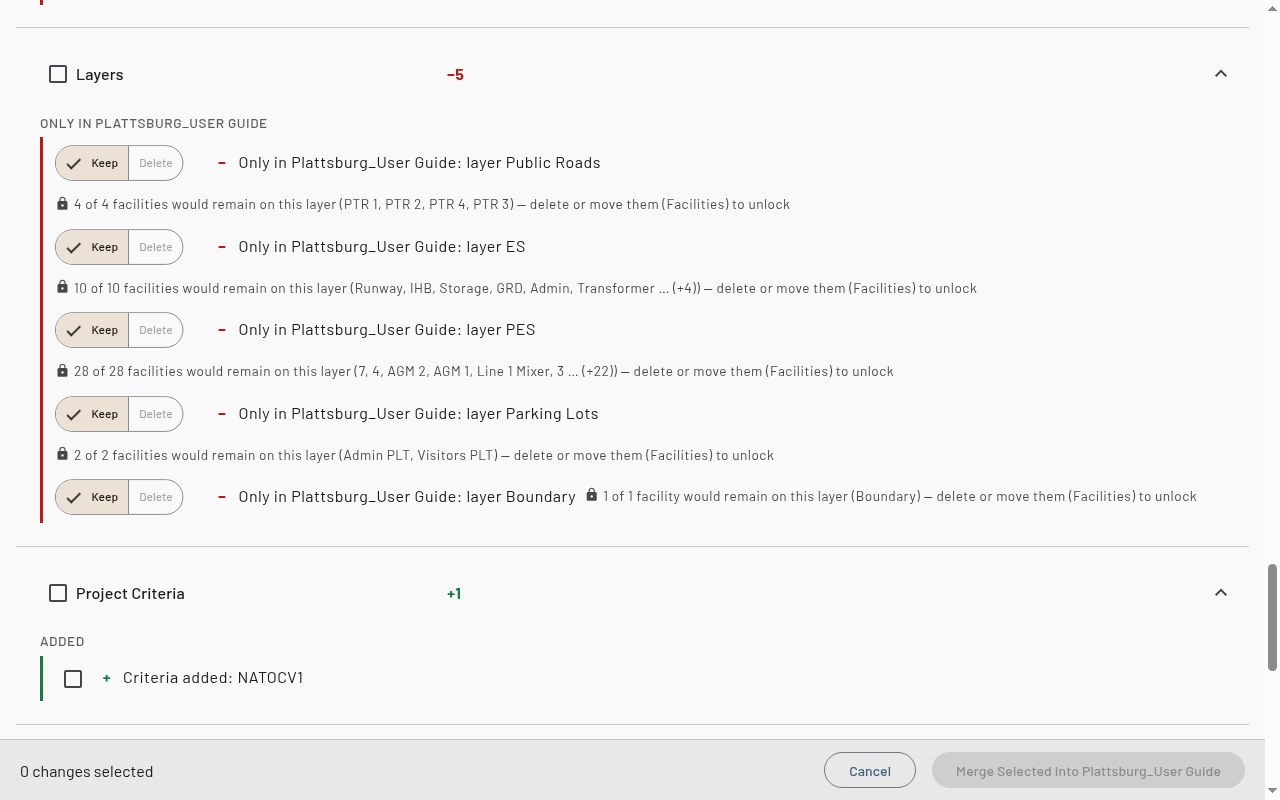The width and height of the screenshot is (1280, 800).
Task: Click the lock icon under layer ES
Action: tap(62, 288)
